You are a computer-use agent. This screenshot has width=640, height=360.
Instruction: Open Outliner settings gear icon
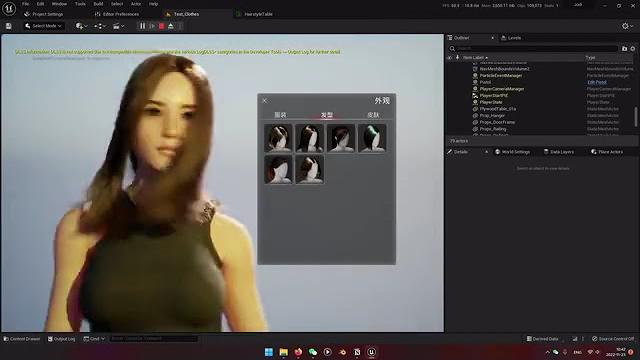633,49
